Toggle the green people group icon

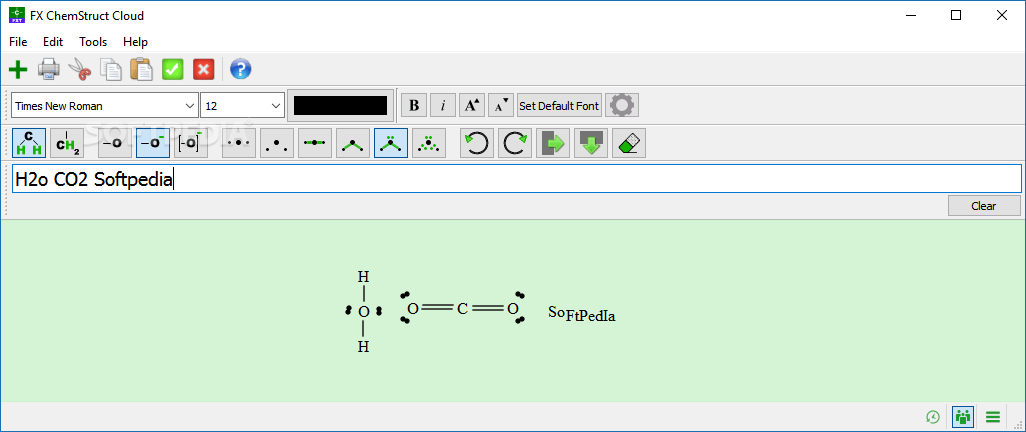click(963, 416)
